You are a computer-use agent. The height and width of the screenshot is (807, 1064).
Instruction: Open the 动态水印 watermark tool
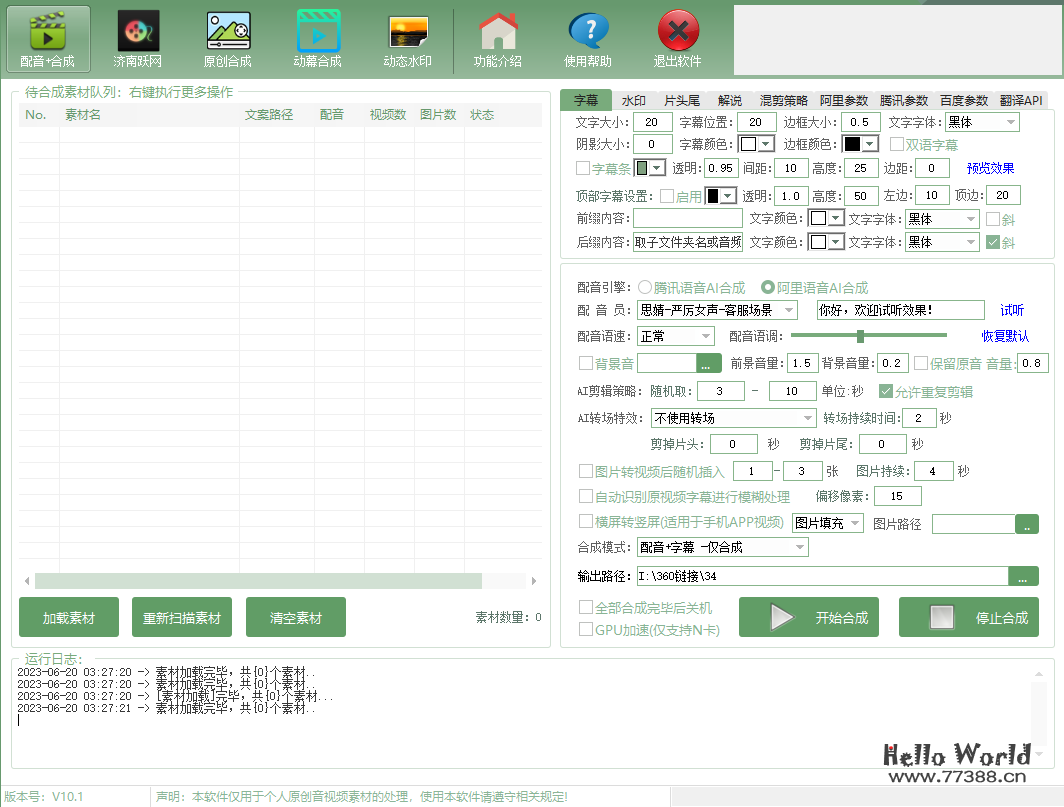click(x=408, y=38)
